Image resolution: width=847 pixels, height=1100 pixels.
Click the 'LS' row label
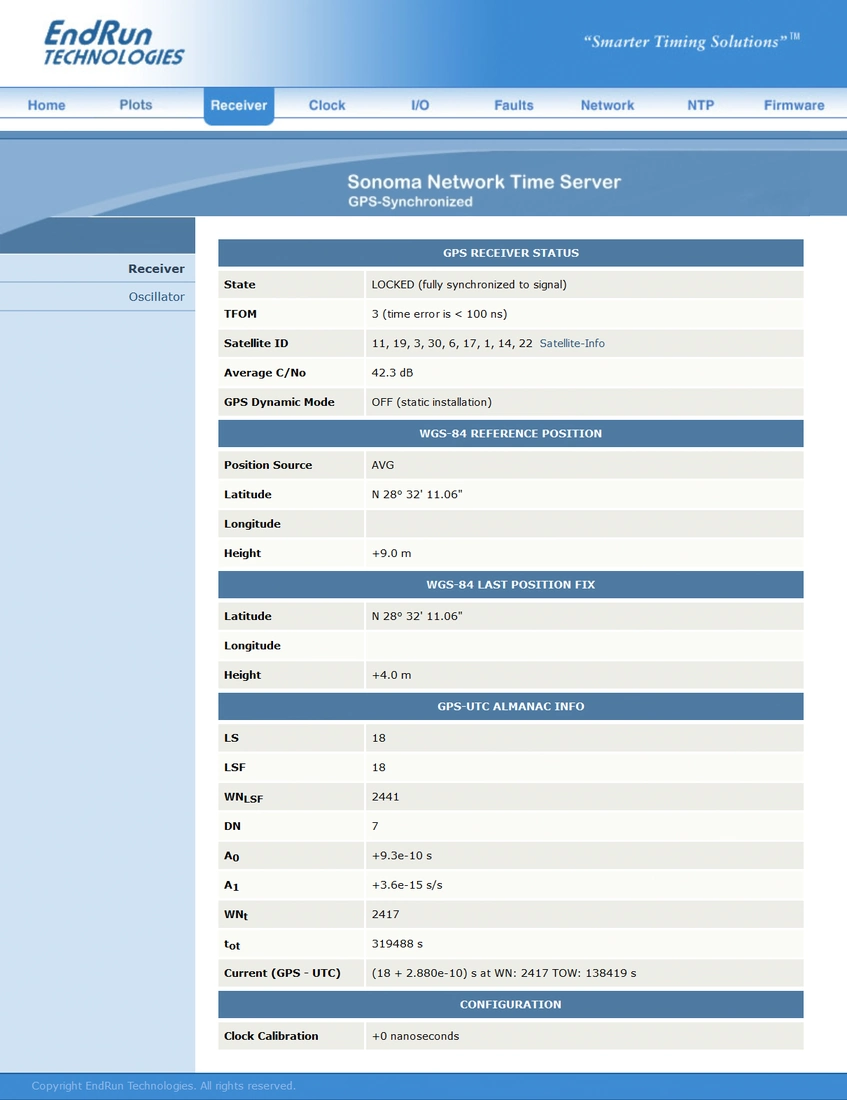(x=232, y=738)
